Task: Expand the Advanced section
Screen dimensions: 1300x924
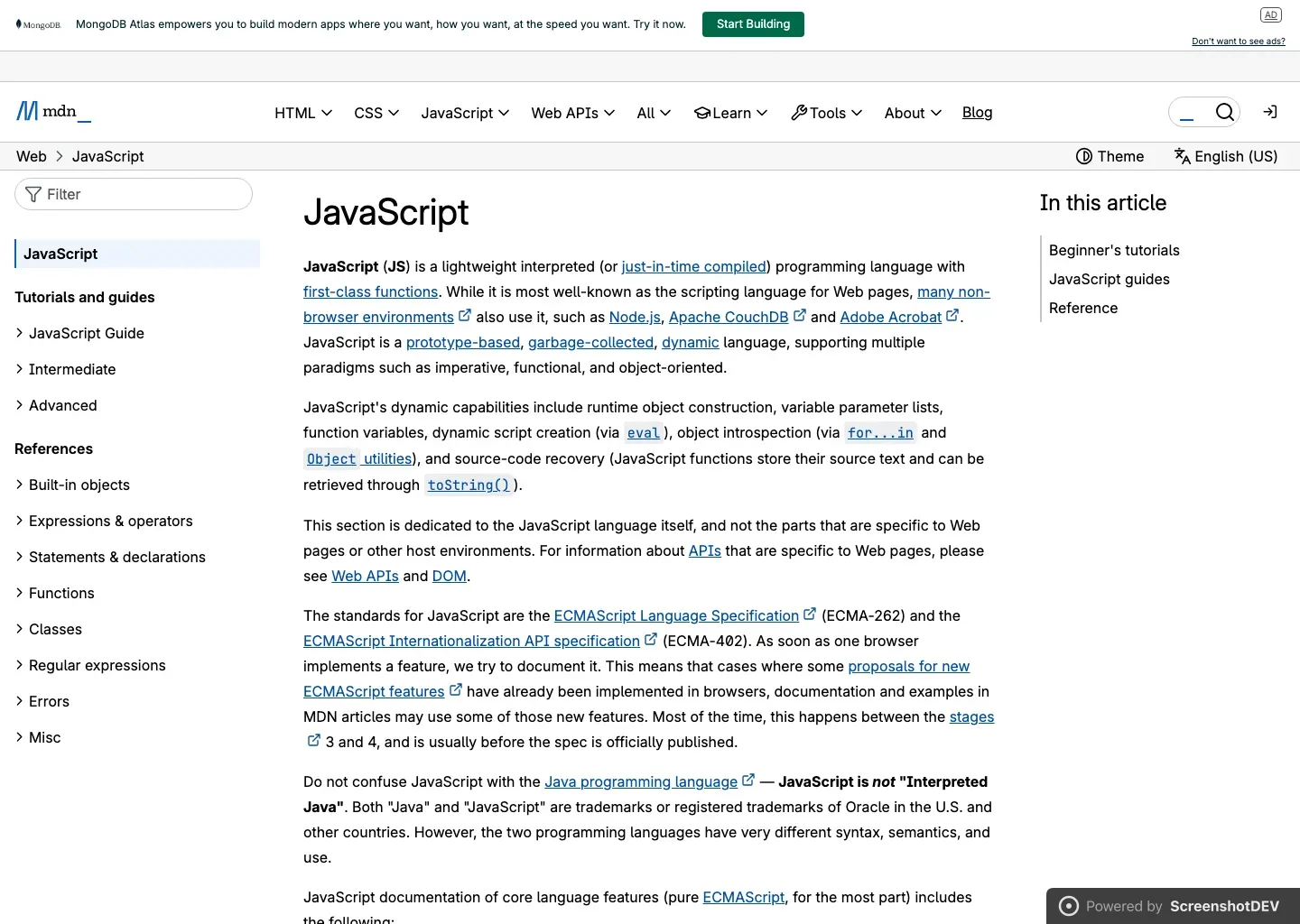Action: (x=56, y=405)
